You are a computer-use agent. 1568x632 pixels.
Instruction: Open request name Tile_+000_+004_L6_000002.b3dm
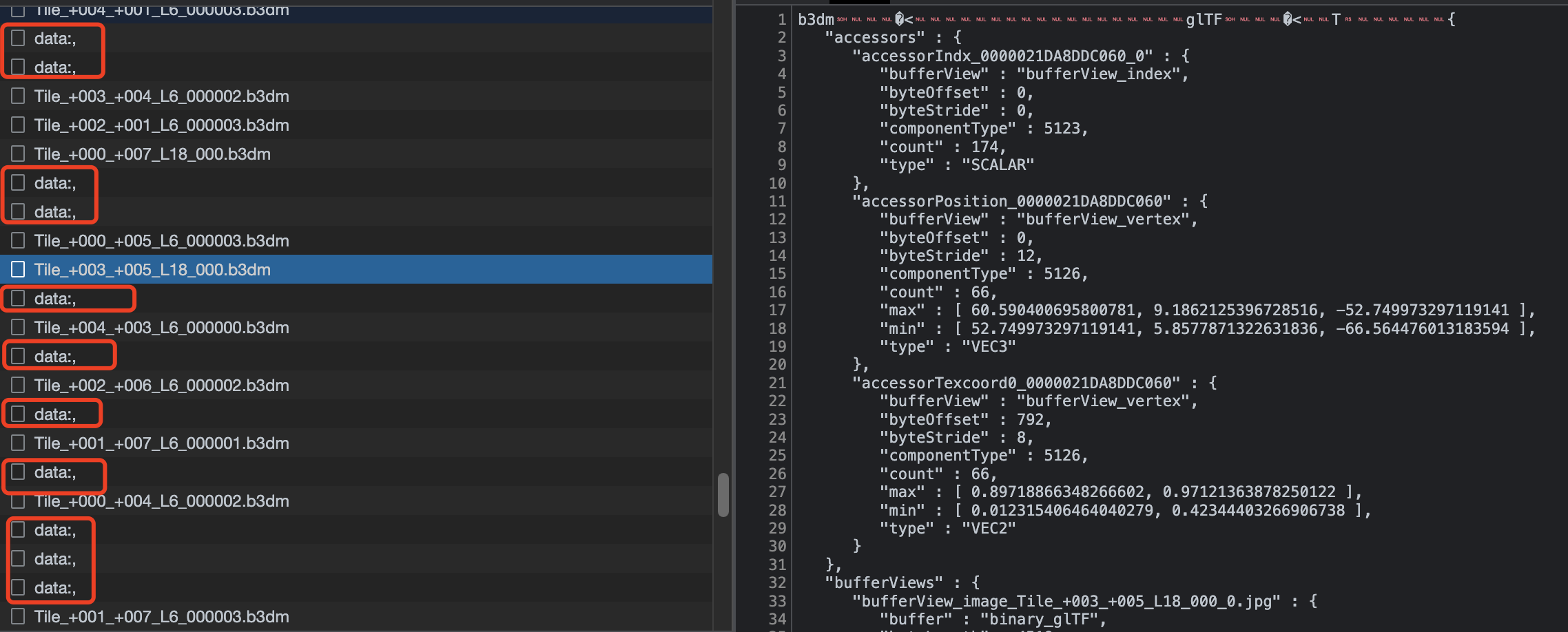pos(162,501)
